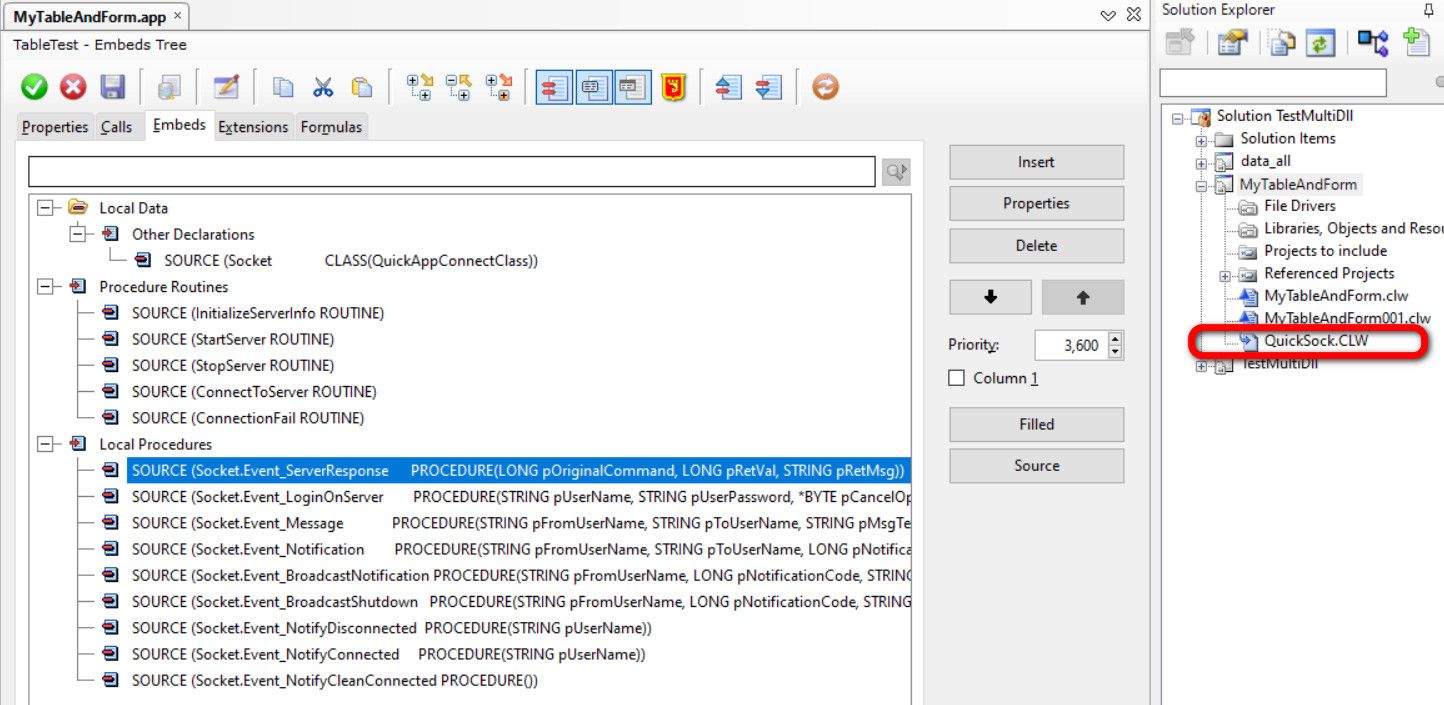This screenshot has height=705, width=1444.
Task: Collapse the Procedure Routines node
Action: tap(45, 287)
